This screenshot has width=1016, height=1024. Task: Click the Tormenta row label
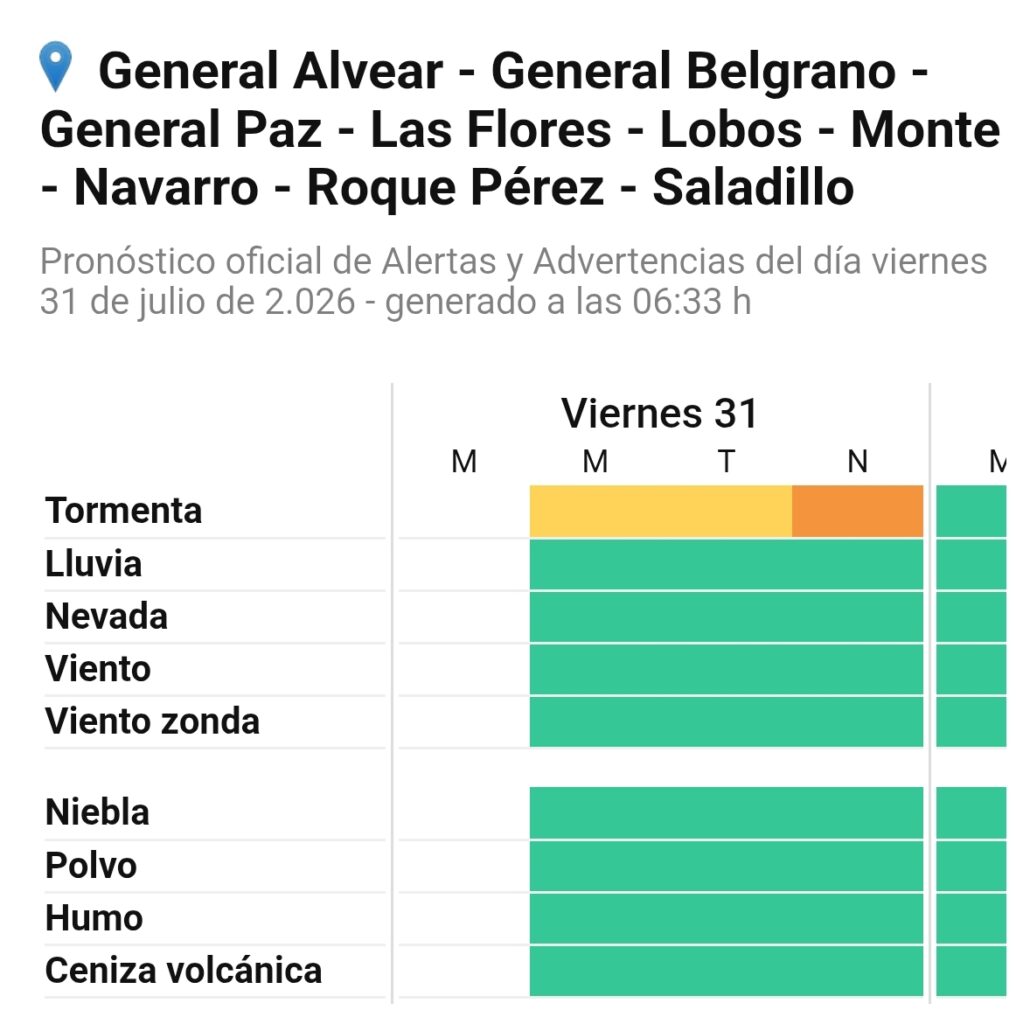pos(123,511)
